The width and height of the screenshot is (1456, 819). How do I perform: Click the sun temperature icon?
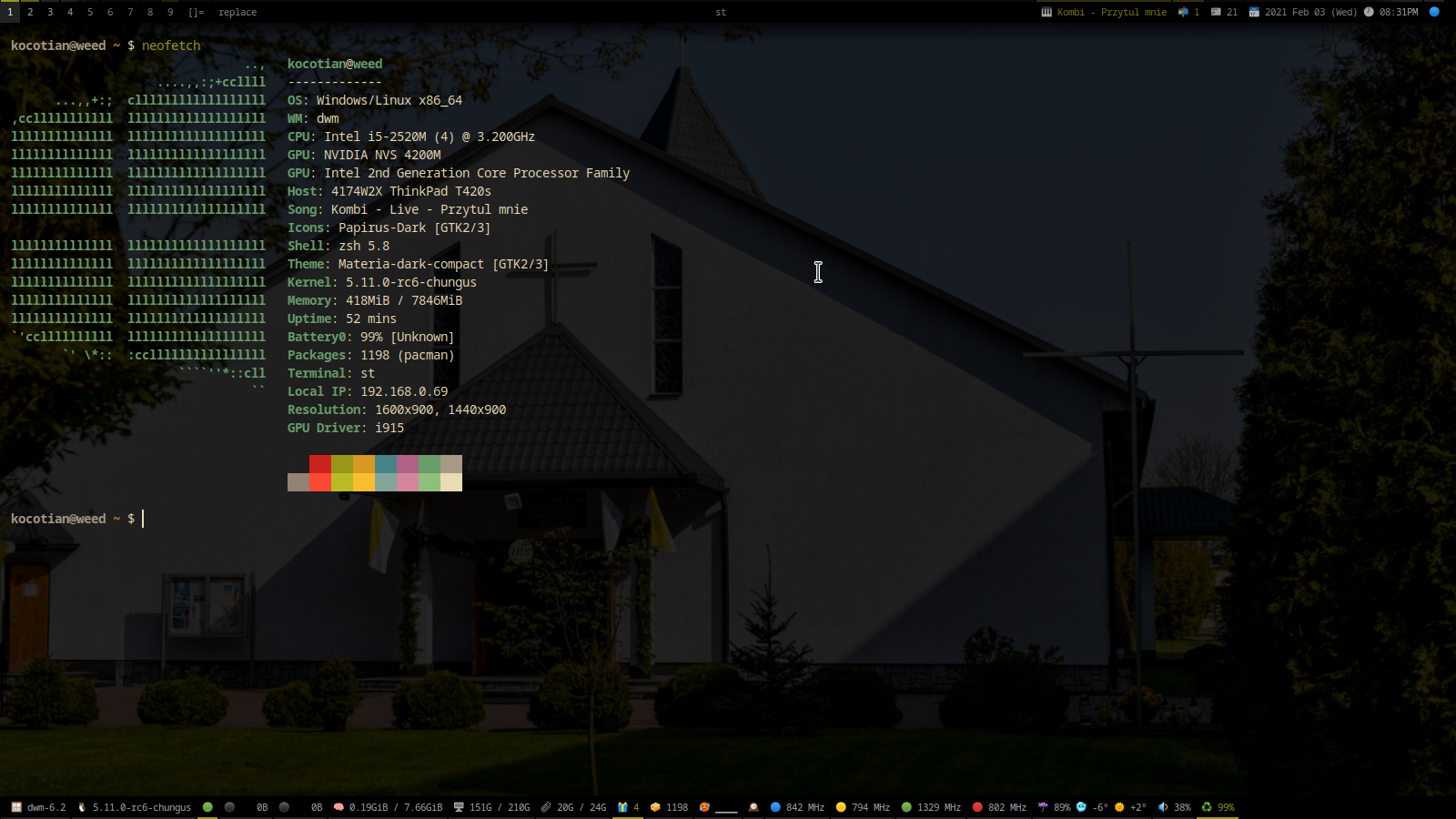tap(1119, 807)
